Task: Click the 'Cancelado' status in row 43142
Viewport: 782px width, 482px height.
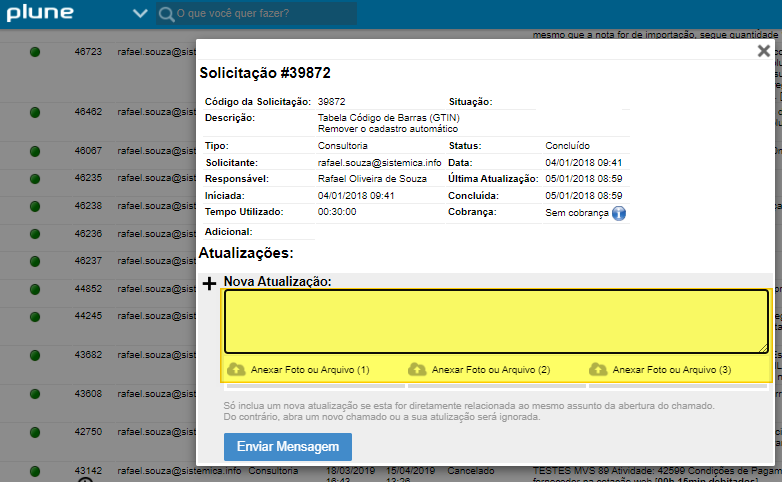Action: pos(470,471)
